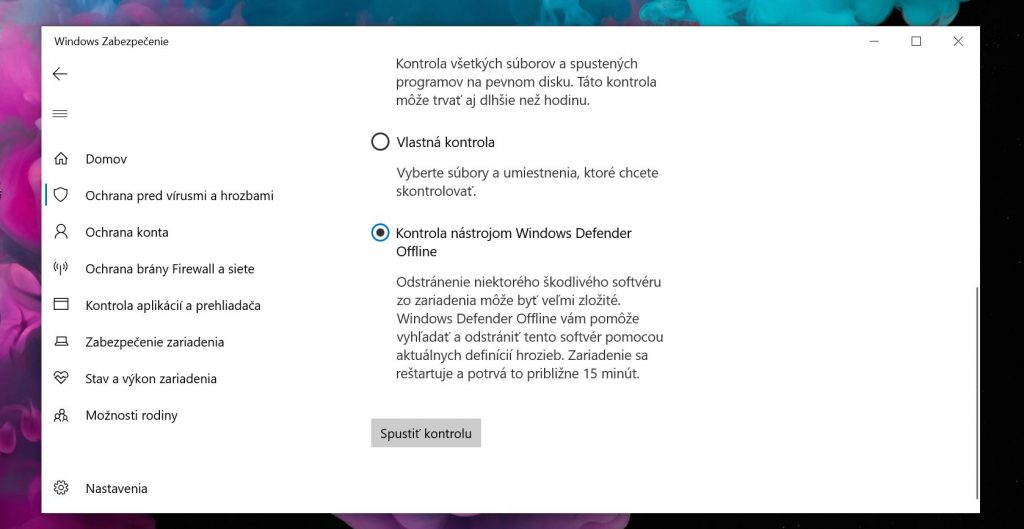Maximize the Windows Zabezpečenie window
This screenshot has width=1024, height=529.
tap(916, 41)
